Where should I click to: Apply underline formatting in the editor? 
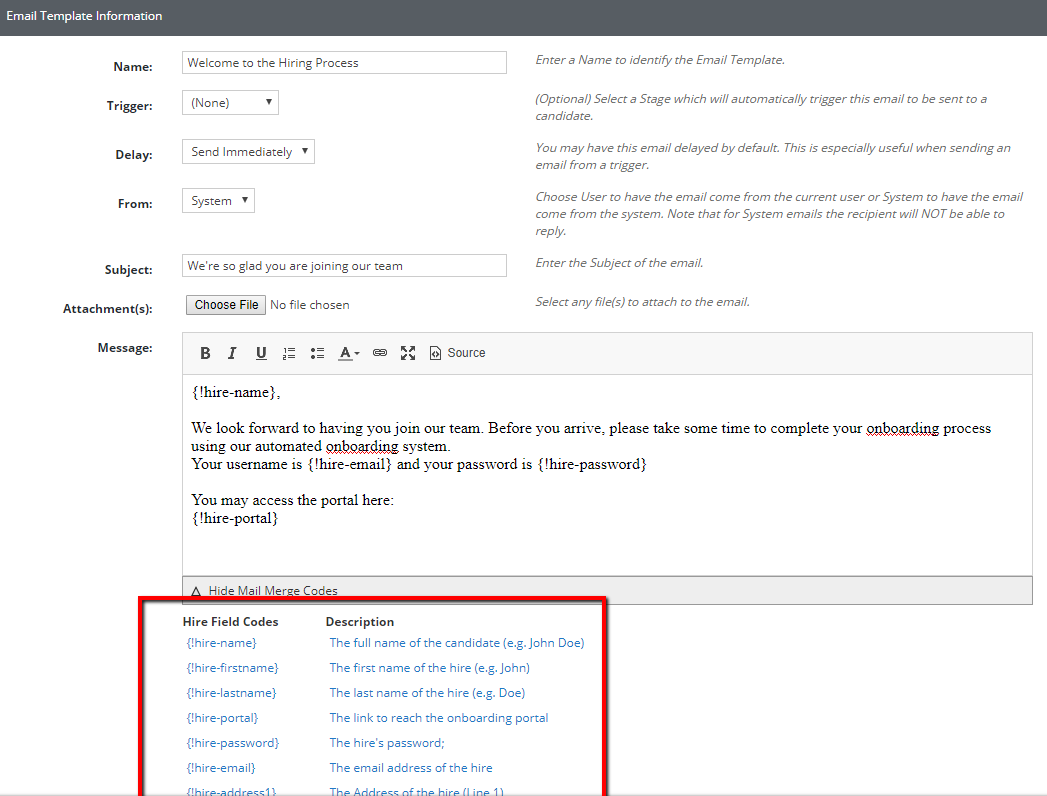(x=260, y=352)
